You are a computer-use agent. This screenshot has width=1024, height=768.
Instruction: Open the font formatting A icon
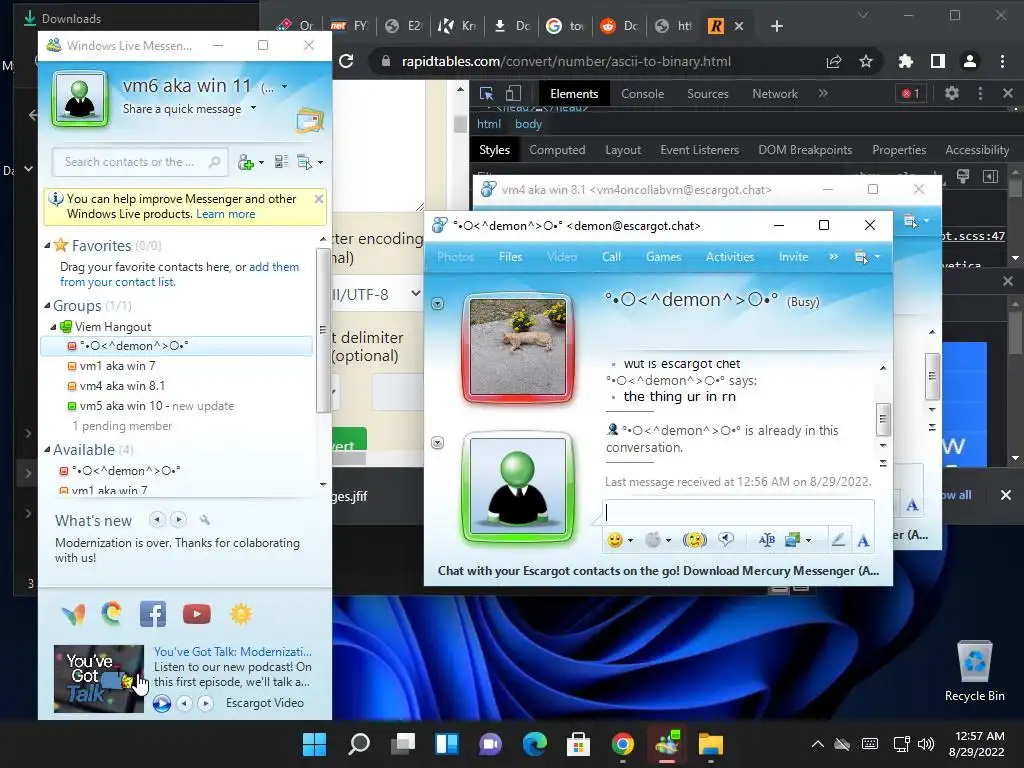point(863,540)
